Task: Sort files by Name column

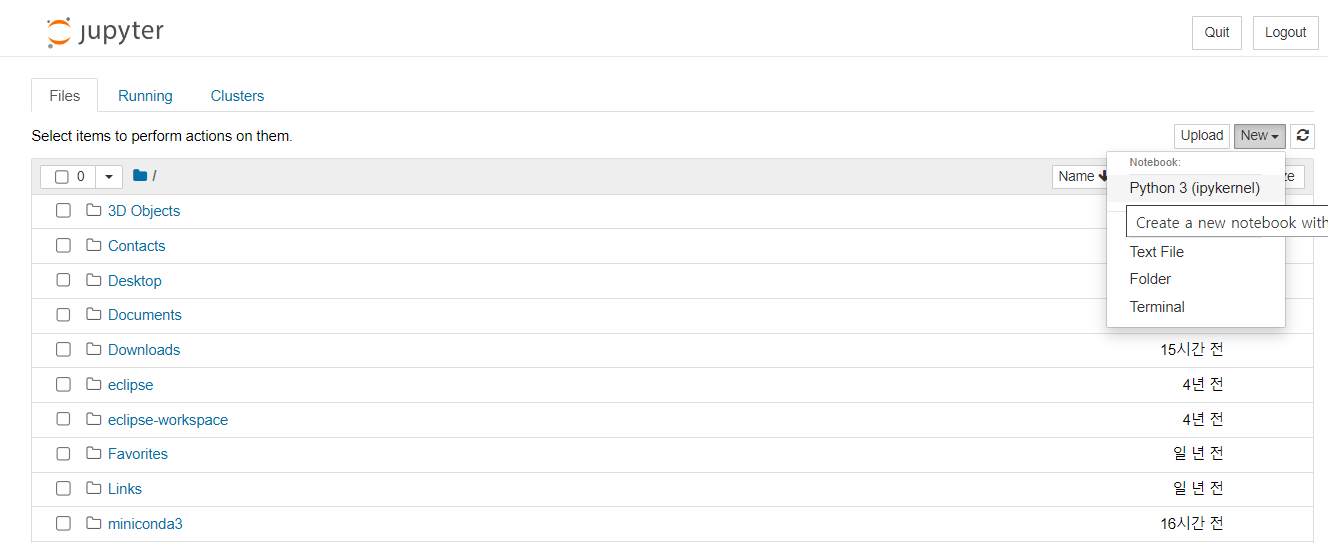Action: [x=1081, y=176]
